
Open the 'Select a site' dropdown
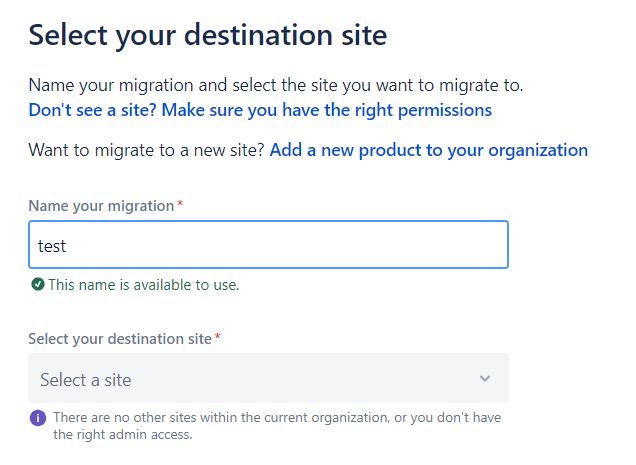pyautogui.click(x=268, y=379)
